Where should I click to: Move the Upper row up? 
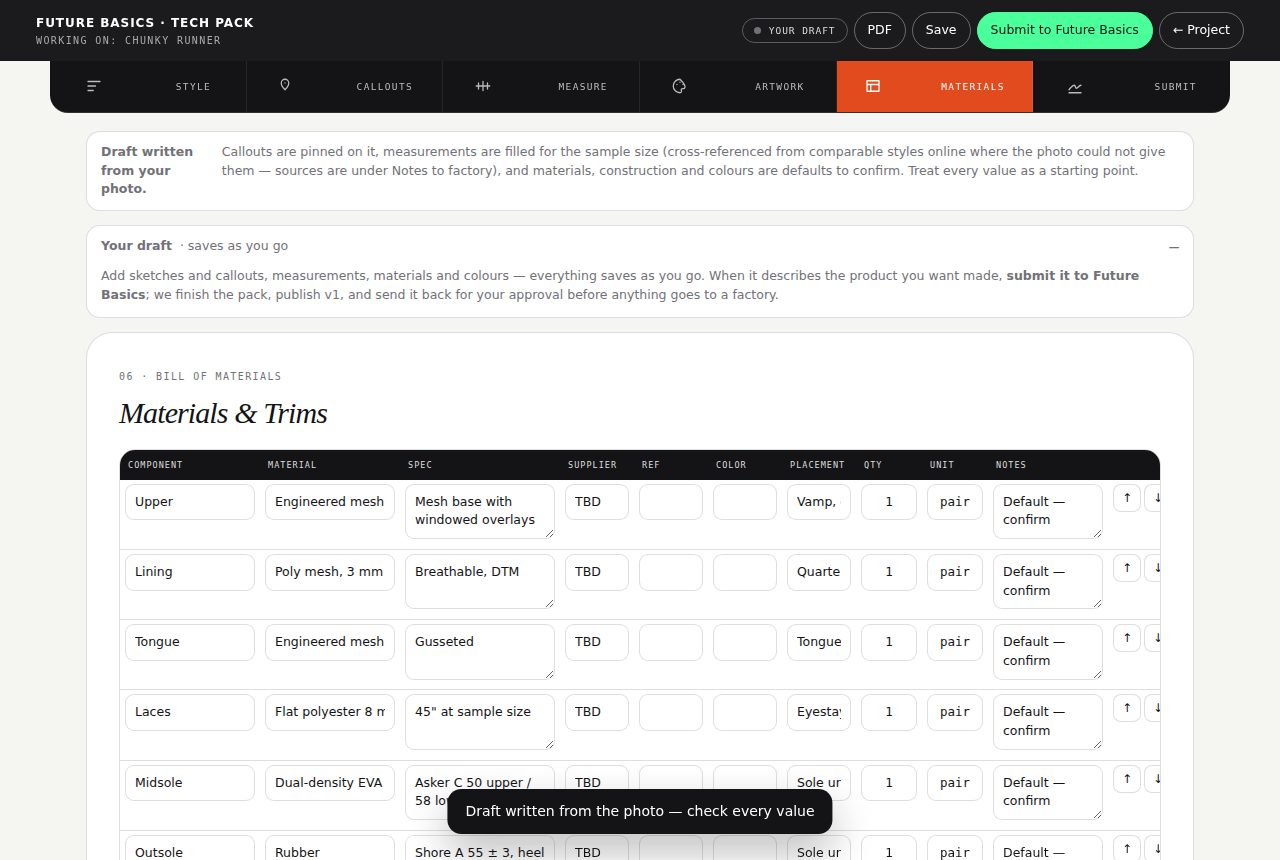point(1127,497)
